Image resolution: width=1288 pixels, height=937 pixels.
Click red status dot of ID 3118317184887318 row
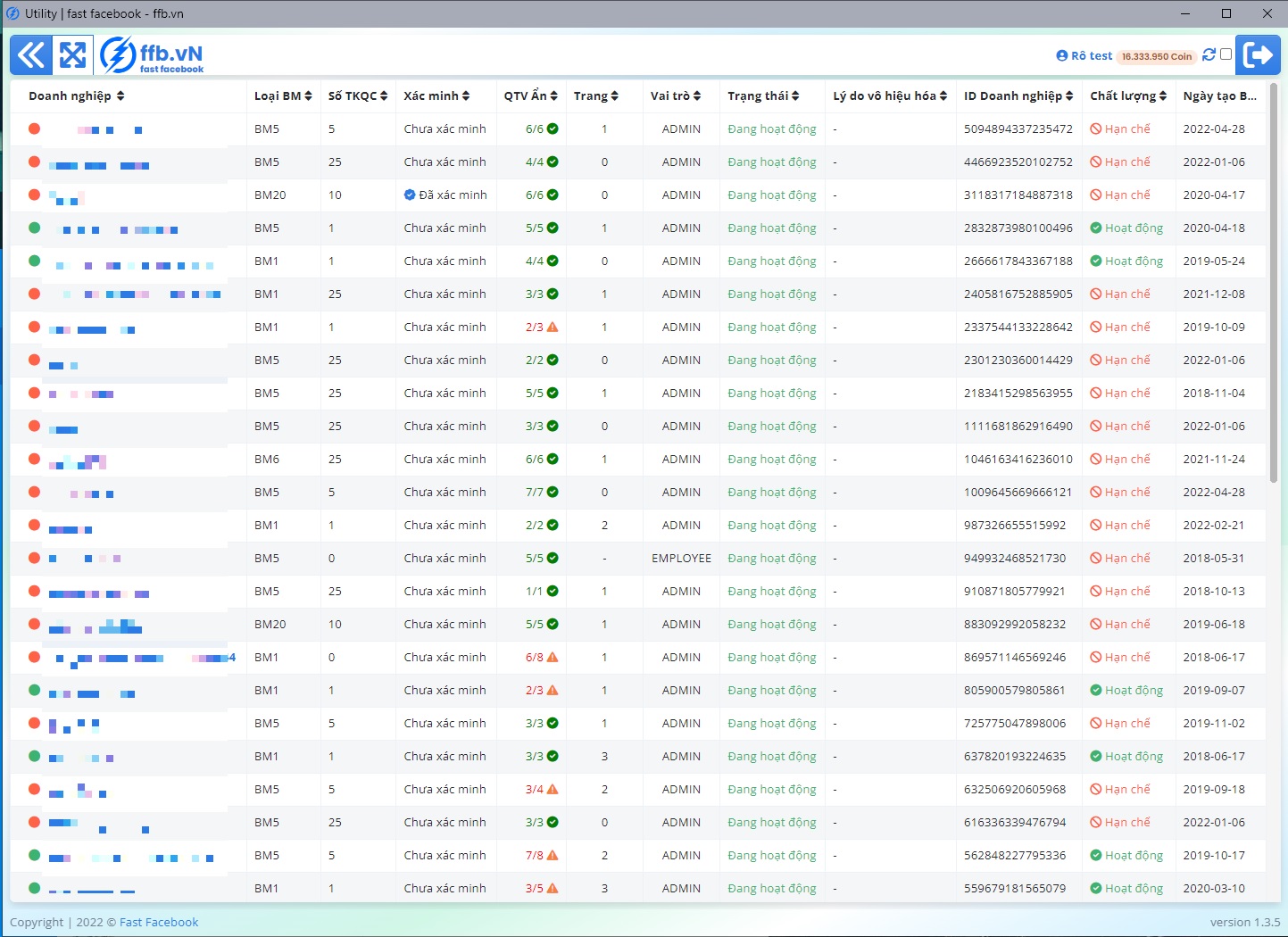34,195
